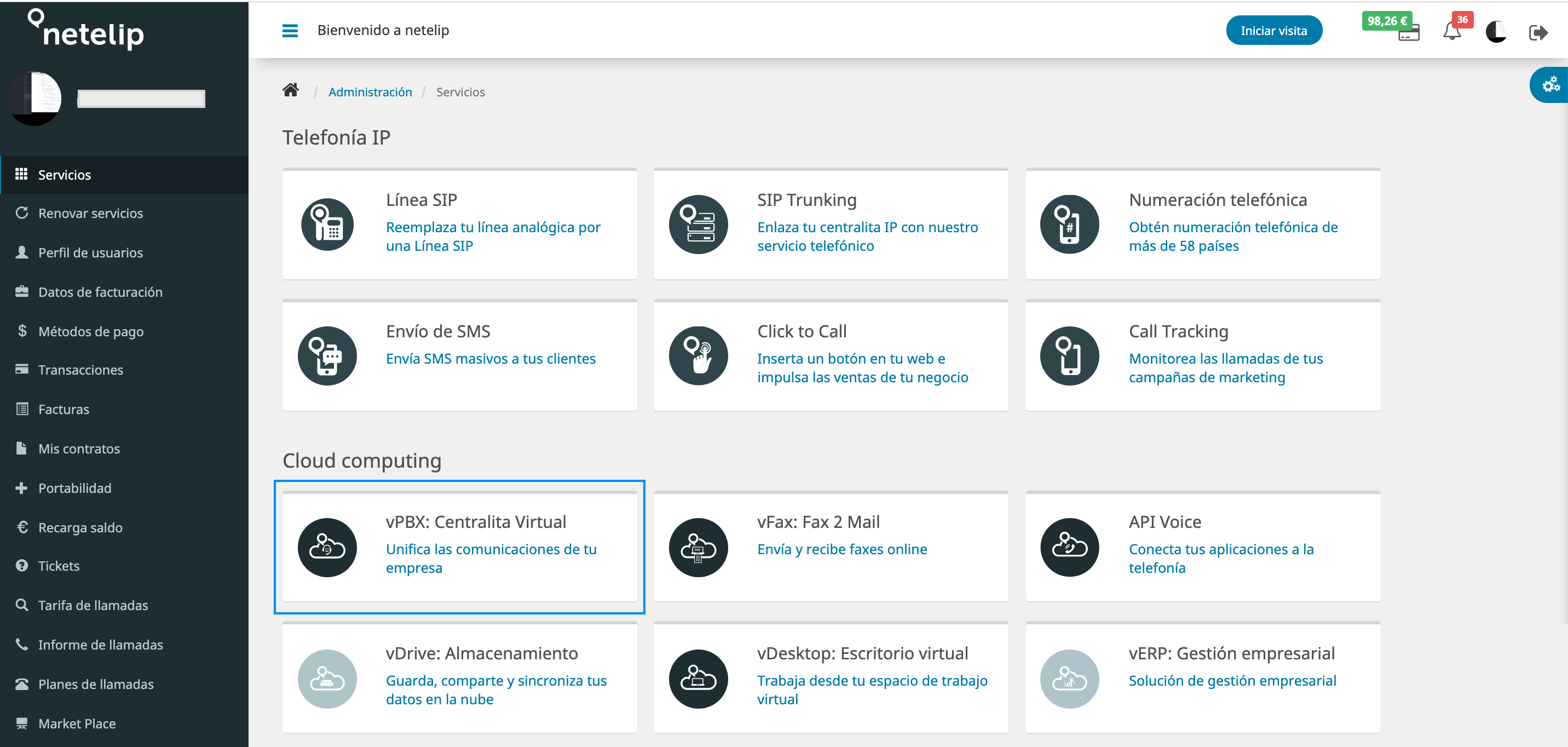Click the netelip logo
The width and height of the screenshot is (1568, 747).
click(86, 29)
